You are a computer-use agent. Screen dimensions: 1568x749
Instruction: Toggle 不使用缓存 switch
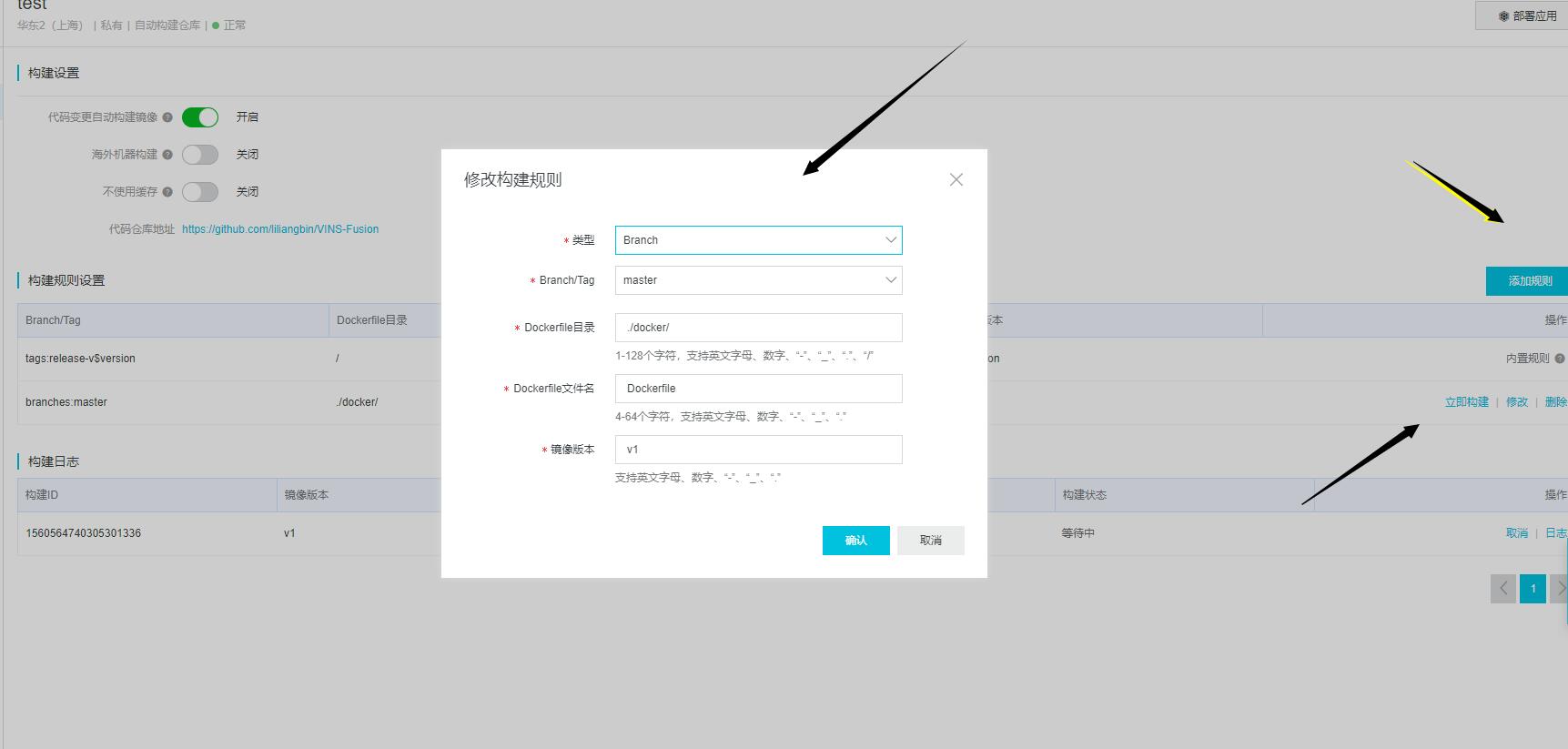200,192
